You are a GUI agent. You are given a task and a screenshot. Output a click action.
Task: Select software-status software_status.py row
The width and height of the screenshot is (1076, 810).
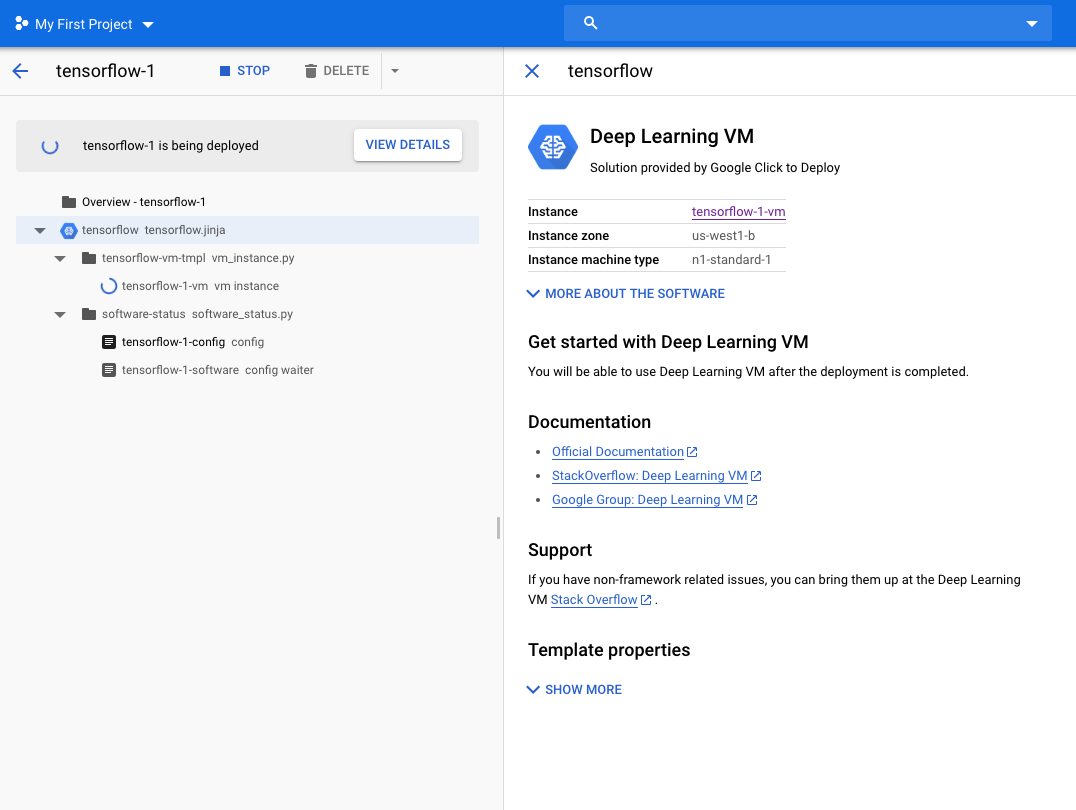[247, 314]
